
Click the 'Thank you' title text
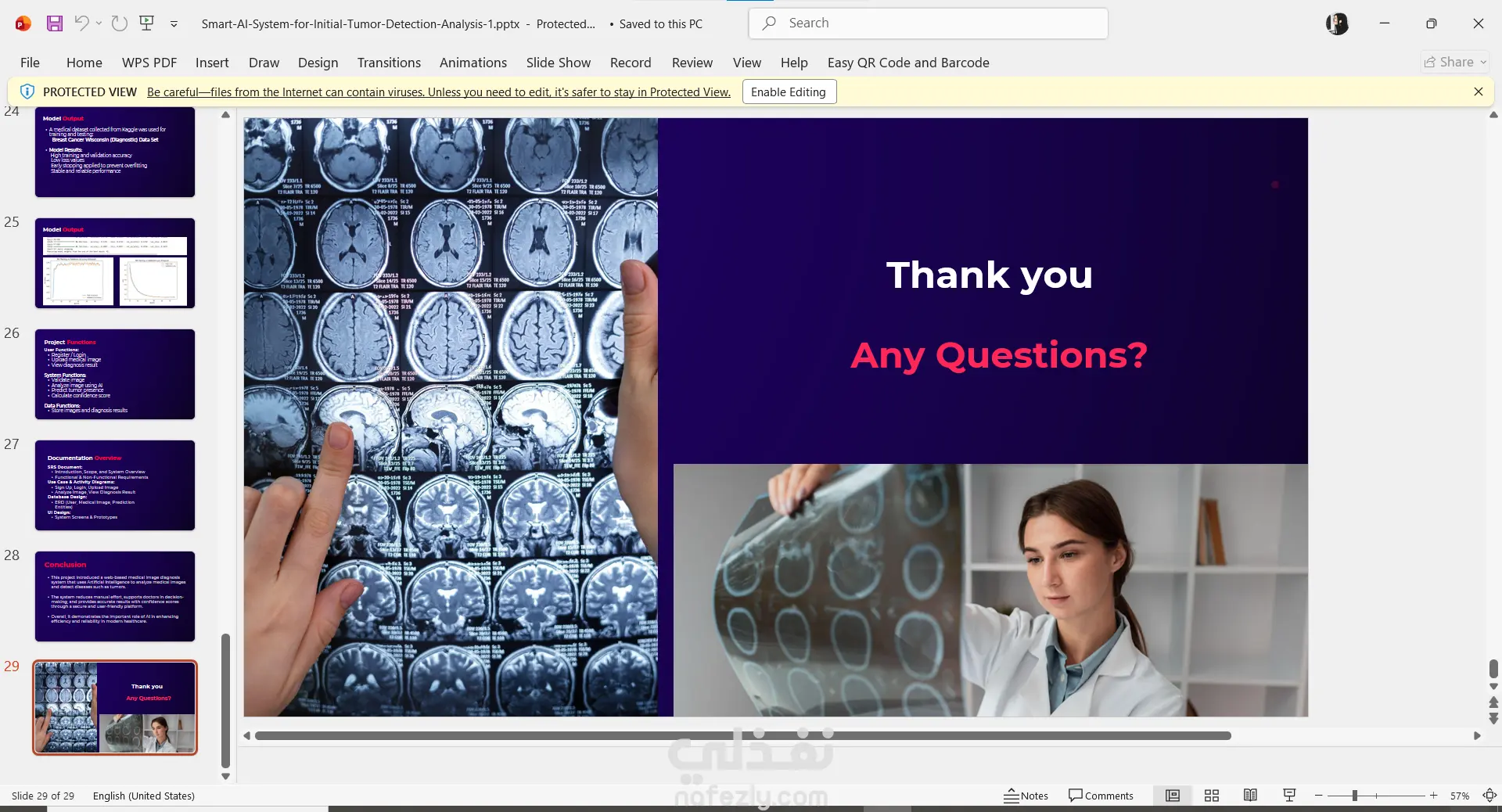[990, 275]
